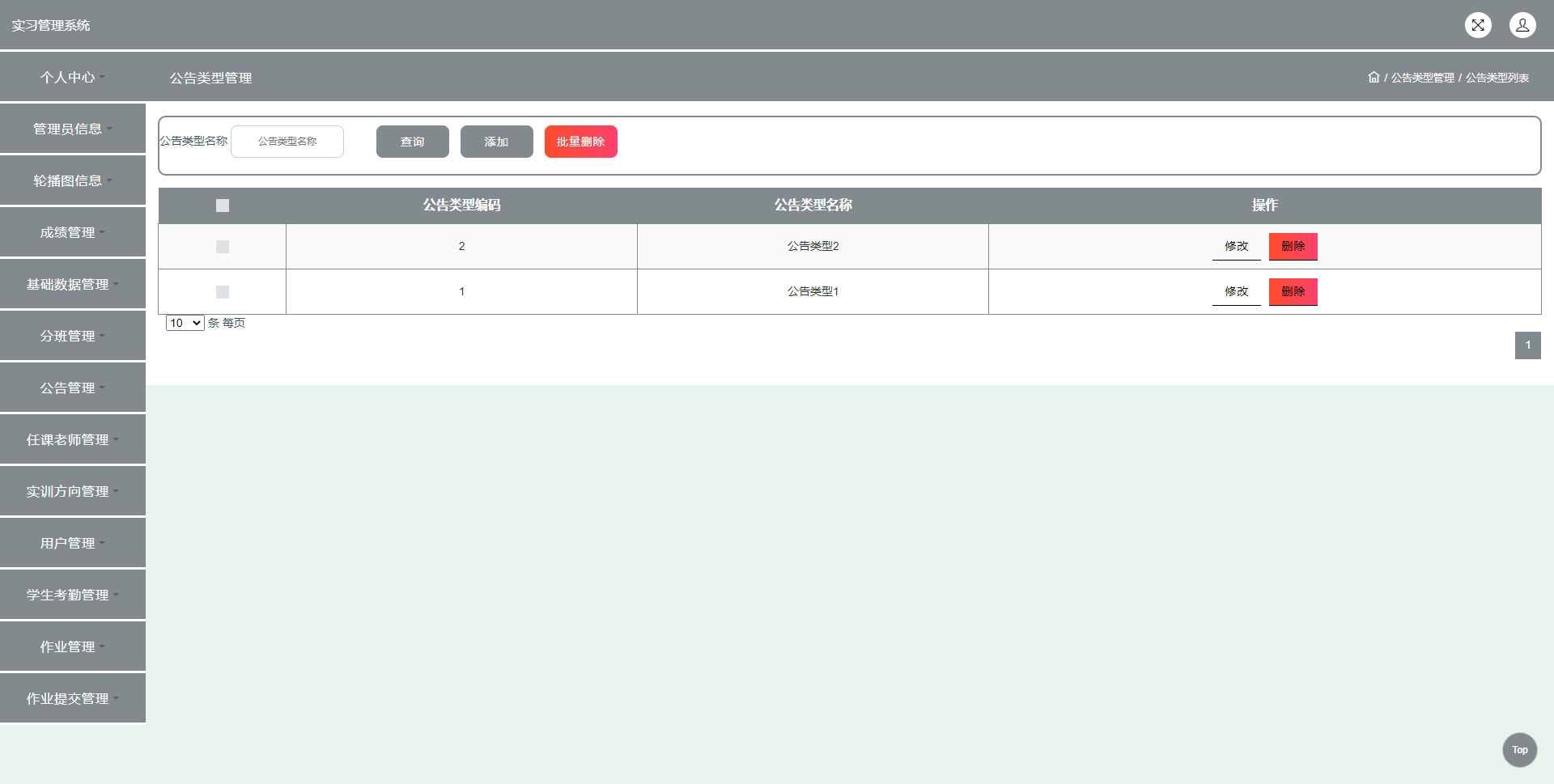Viewport: 1554px width, 784px height.
Task: Click 修改 for row 公告类型1
Action: coord(1237,292)
